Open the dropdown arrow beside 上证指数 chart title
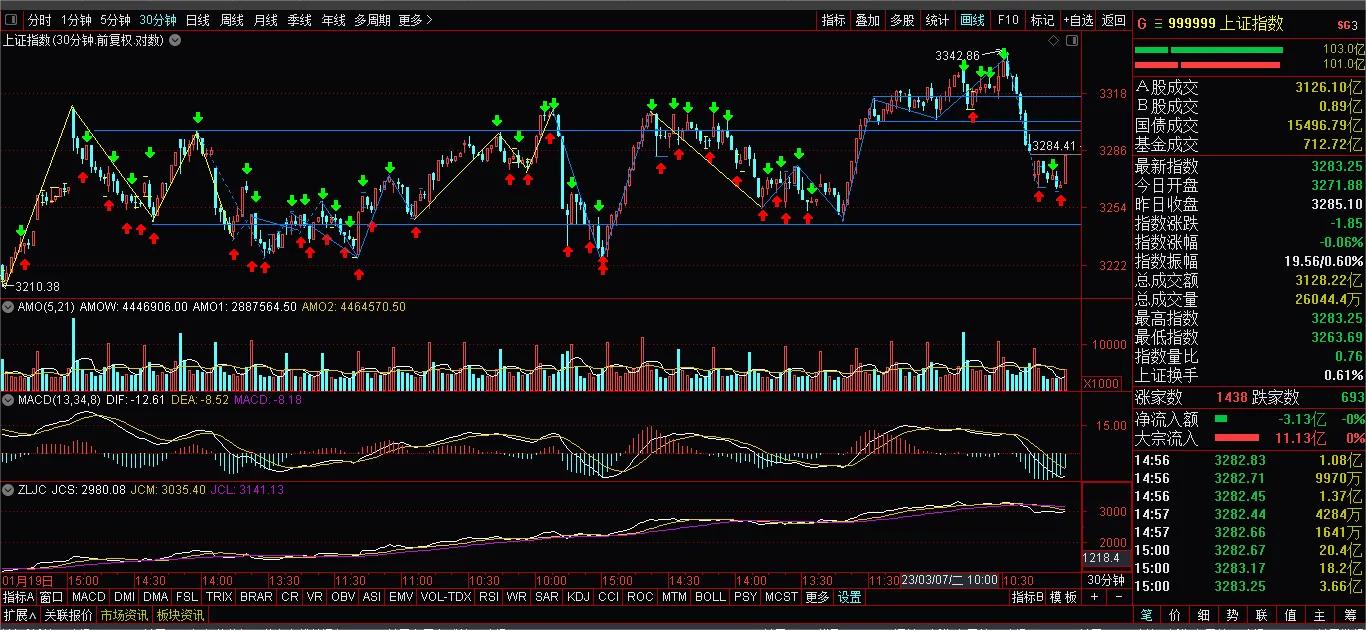The width and height of the screenshot is (1366, 630). click(x=175, y=40)
